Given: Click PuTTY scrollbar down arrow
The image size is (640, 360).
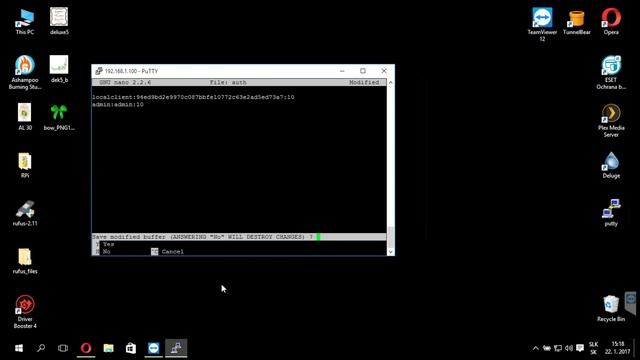Looking at the screenshot, I should [x=391, y=252].
